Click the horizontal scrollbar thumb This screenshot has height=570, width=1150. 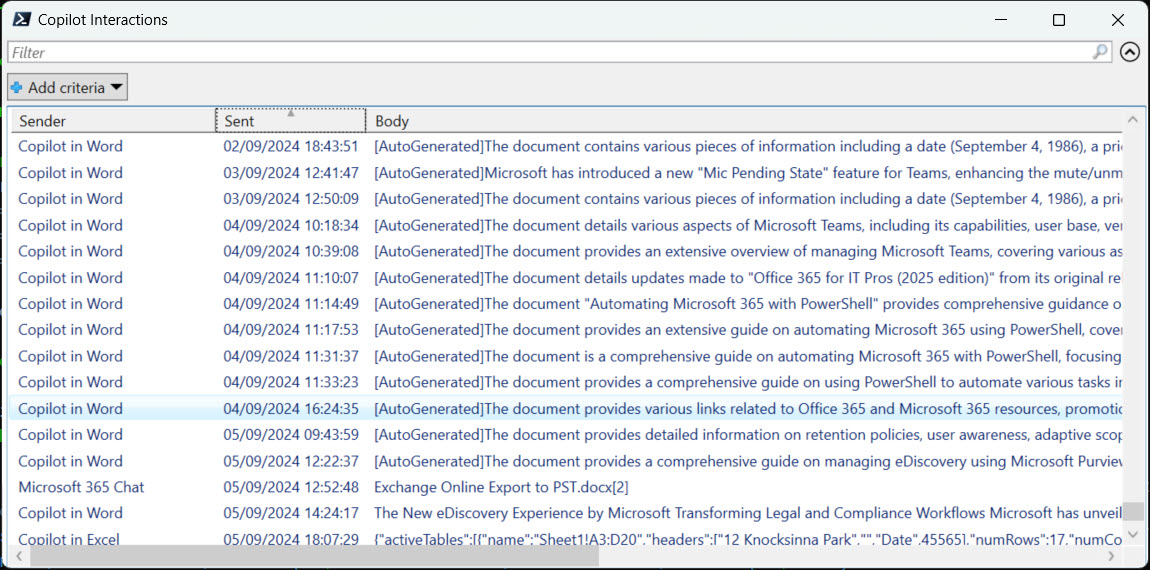(310, 556)
